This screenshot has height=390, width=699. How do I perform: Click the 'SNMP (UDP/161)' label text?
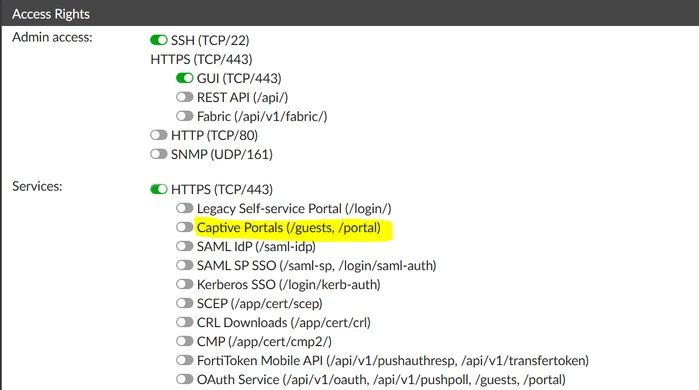click(222, 155)
